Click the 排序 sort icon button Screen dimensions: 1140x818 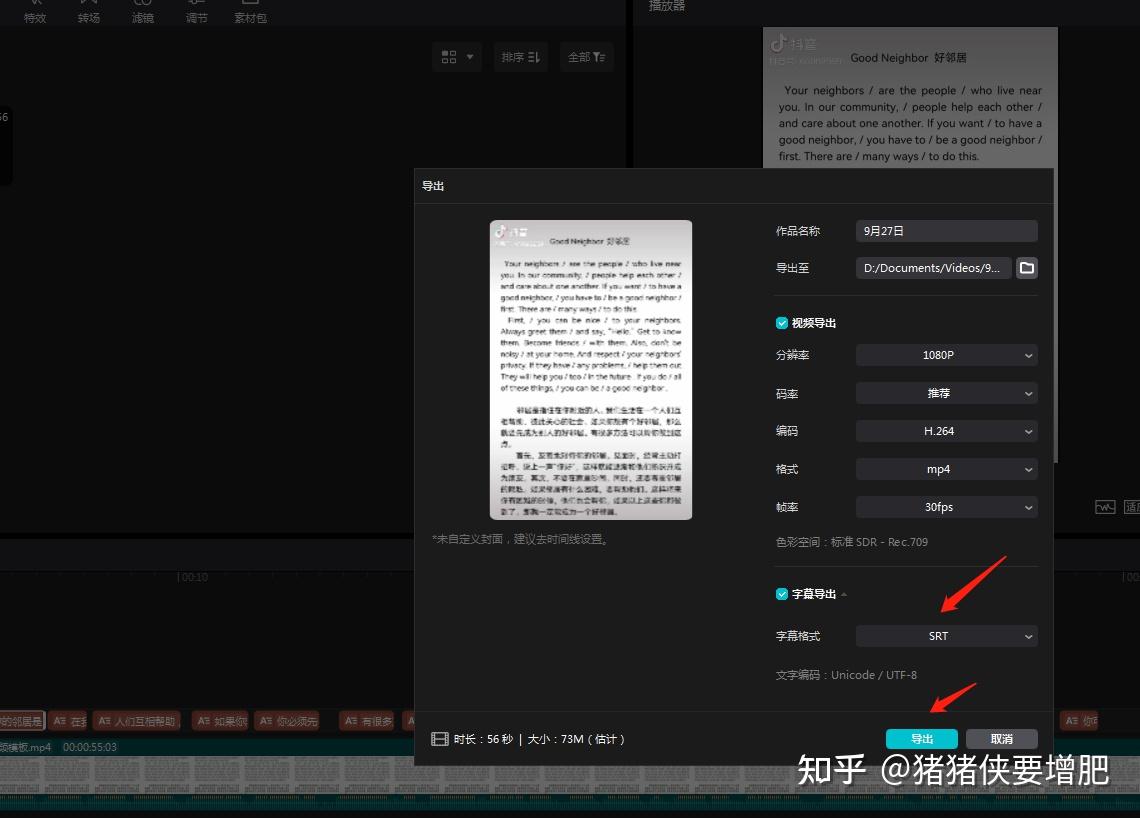(521, 57)
